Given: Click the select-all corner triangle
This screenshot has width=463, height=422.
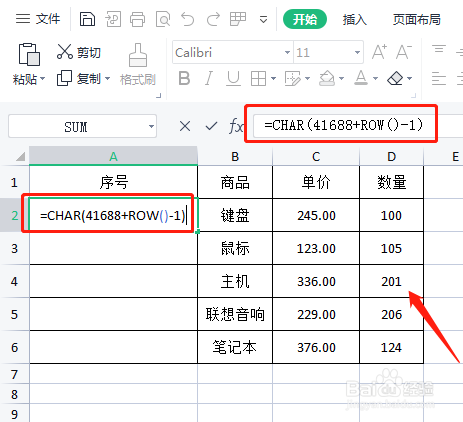Looking at the screenshot, I should pyautogui.click(x=20, y=156).
